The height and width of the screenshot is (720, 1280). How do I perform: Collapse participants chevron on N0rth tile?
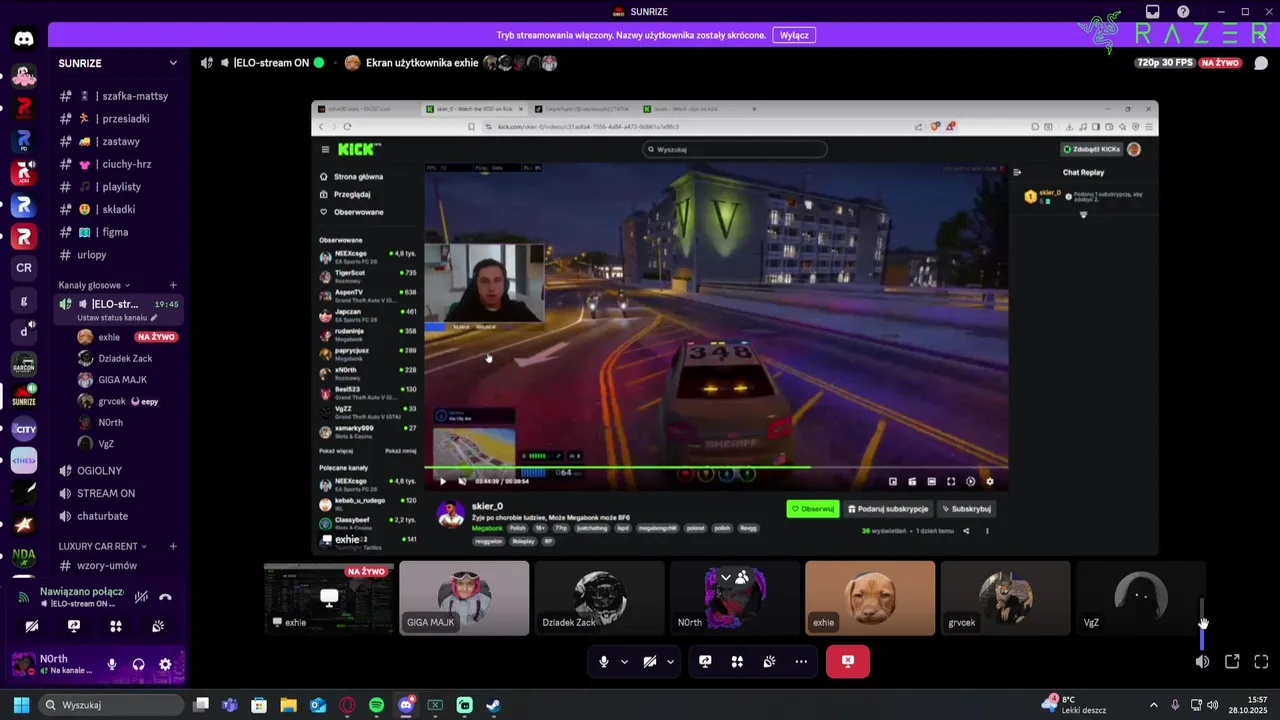tap(726, 577)
